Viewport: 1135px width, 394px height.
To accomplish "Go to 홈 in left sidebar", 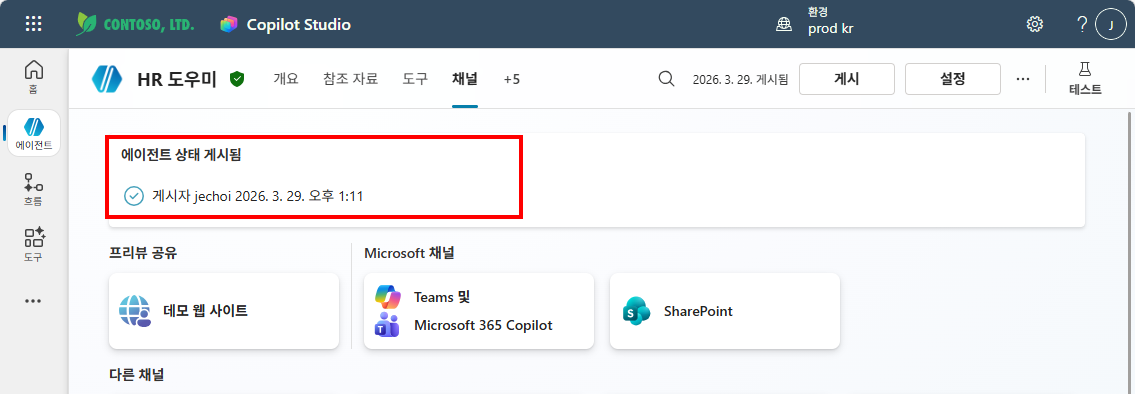I will click(34, 76).
